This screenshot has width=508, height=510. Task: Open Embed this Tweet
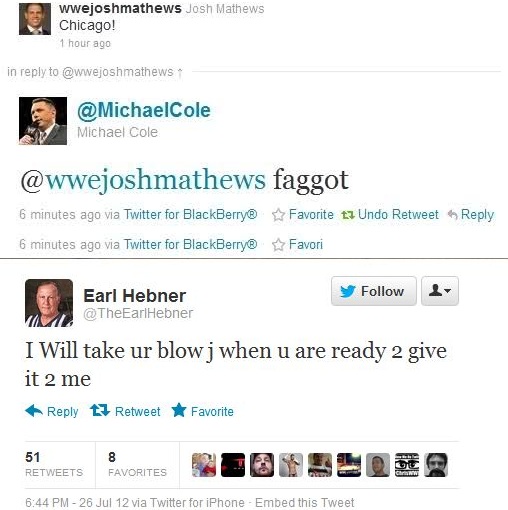(305, 503)
